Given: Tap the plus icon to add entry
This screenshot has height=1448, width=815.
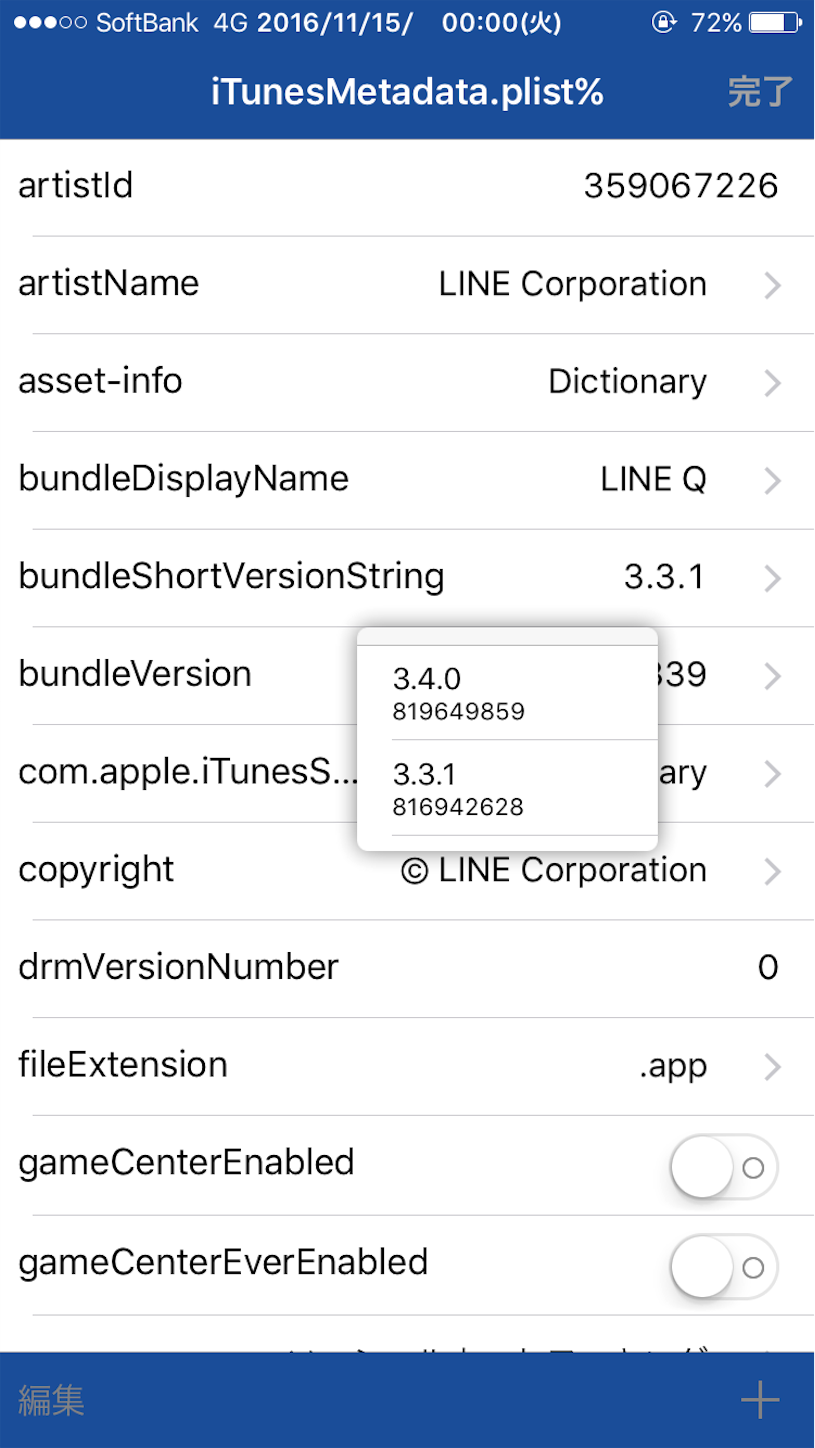Looking at the screenshot, I should (x=760, y=1400).
